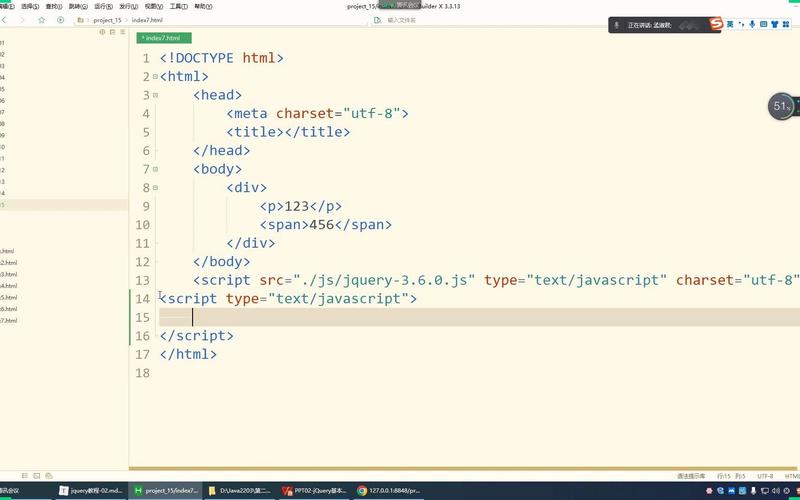The width and height of the screenshot is (800, 500).
Task: Click the 51 floating speed ball
Action: [x=781, y=106]
